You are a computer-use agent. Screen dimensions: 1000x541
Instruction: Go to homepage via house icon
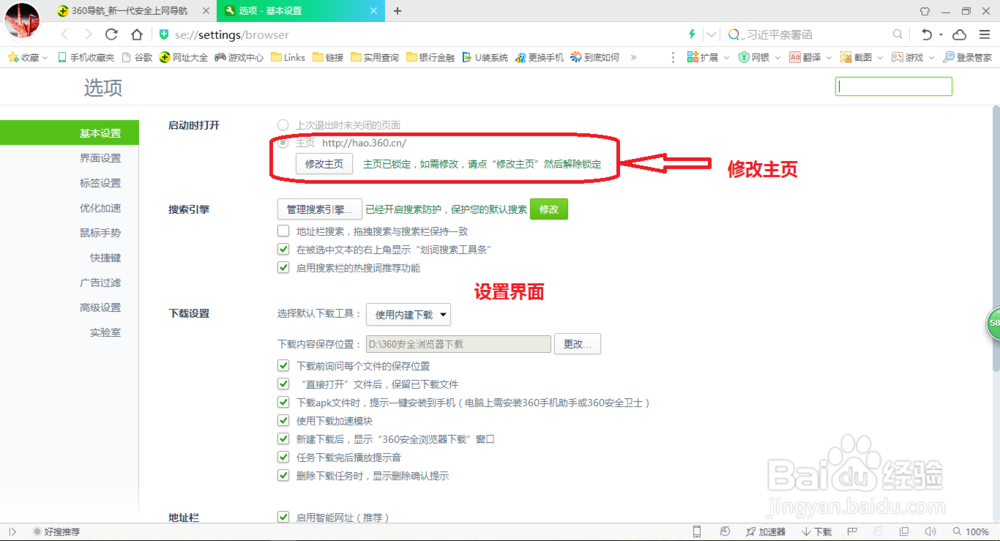(136, 34)
